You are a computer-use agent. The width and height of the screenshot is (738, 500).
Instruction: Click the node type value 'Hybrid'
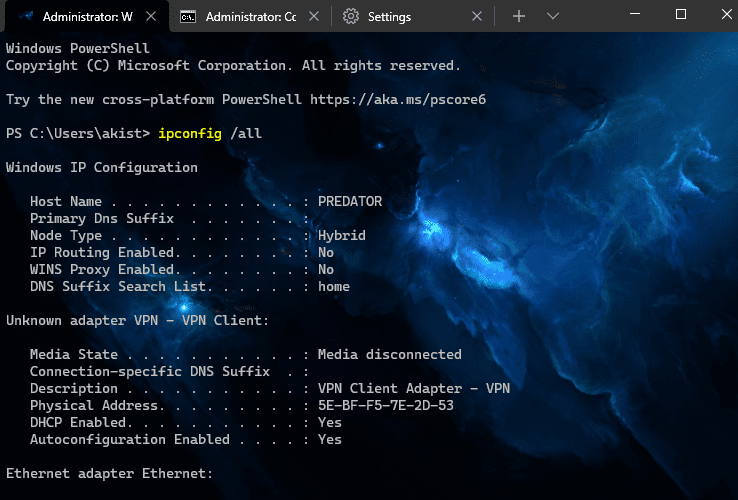(342, 235)
